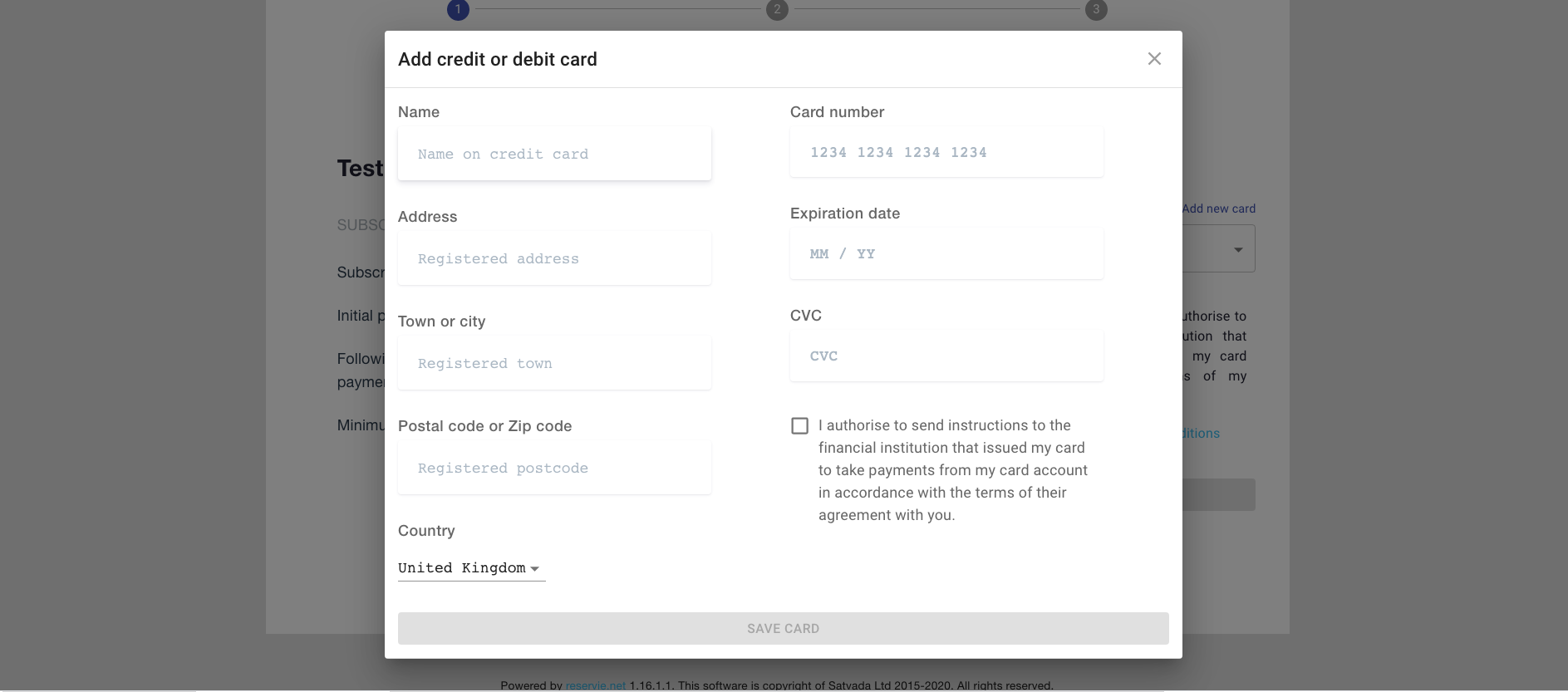Check the payment authorisation checkbox

coord(799,425)
